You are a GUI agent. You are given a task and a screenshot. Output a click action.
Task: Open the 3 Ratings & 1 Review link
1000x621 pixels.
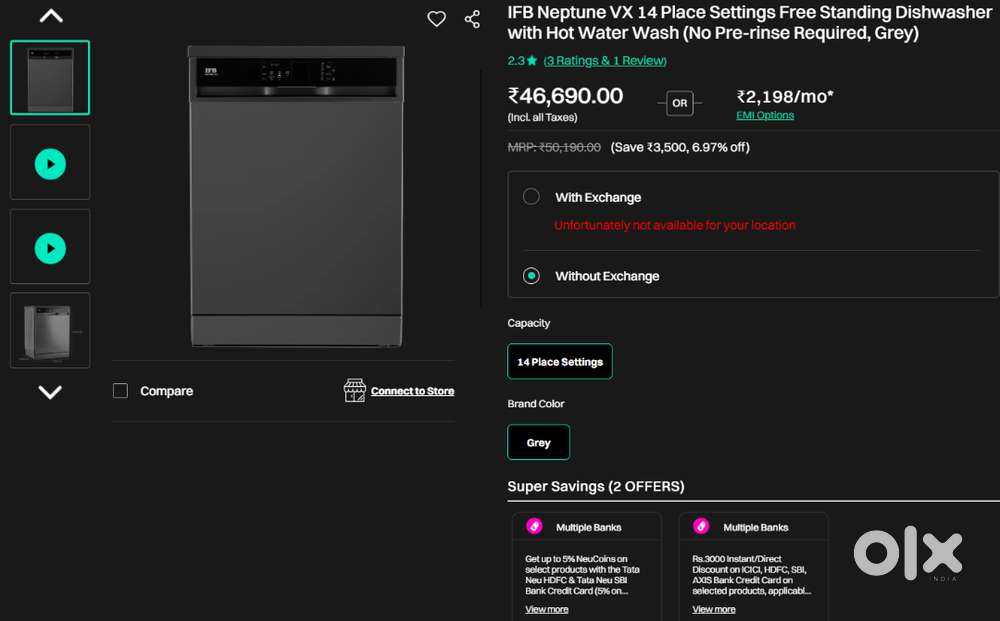tap(605, 61)
